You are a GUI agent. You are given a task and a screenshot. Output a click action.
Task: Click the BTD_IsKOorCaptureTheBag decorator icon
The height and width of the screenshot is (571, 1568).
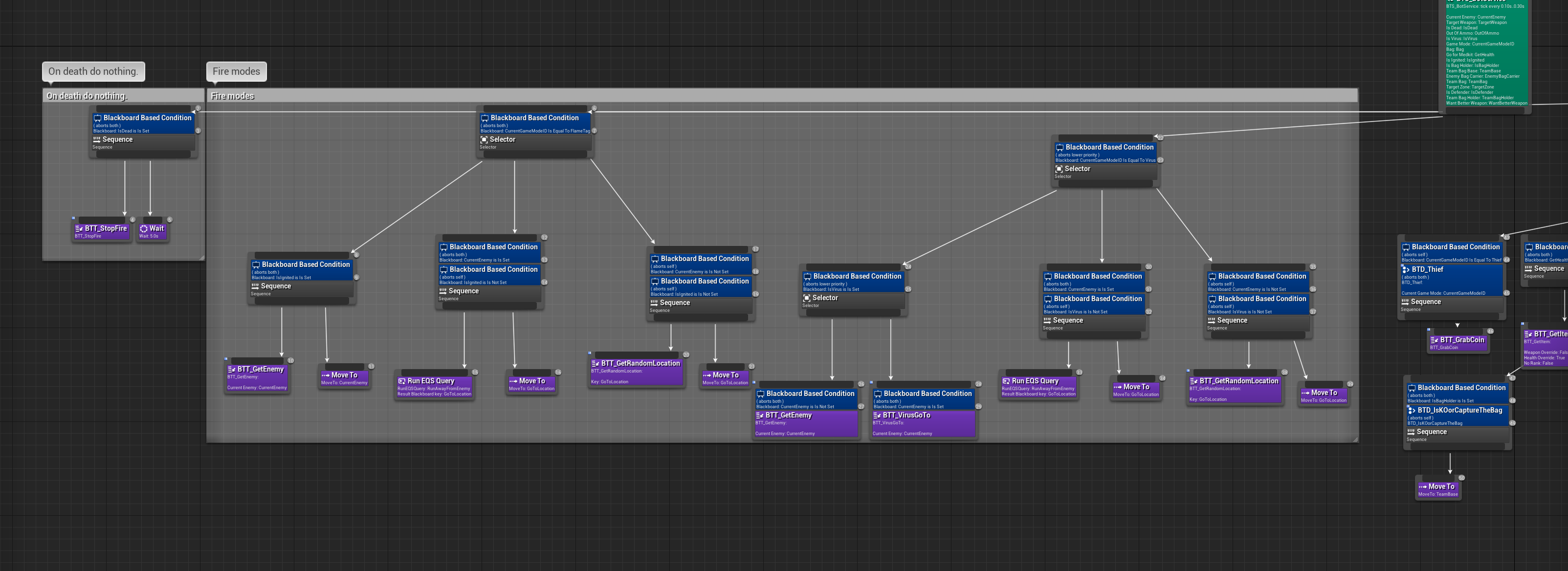[x=1412, y=411]
